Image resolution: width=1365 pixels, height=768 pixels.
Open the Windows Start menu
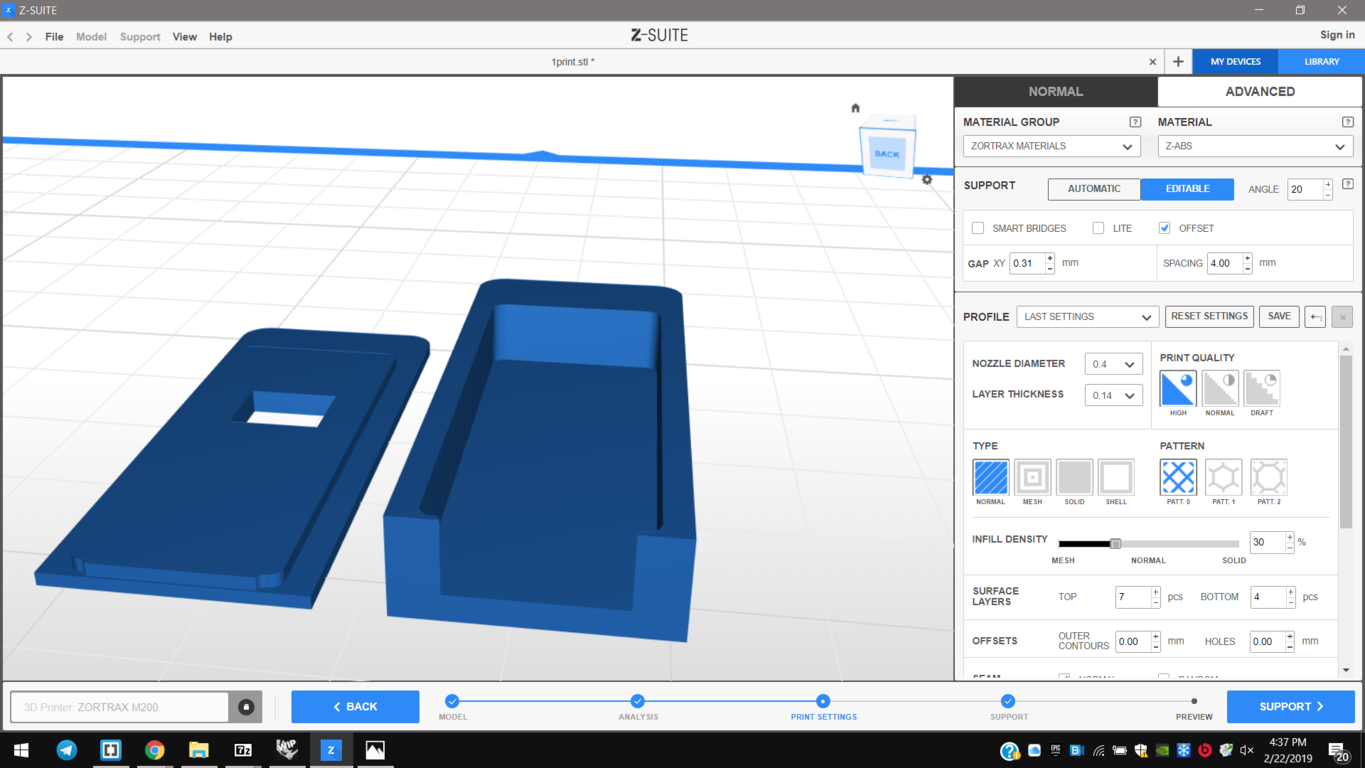(x=21, y=750)
